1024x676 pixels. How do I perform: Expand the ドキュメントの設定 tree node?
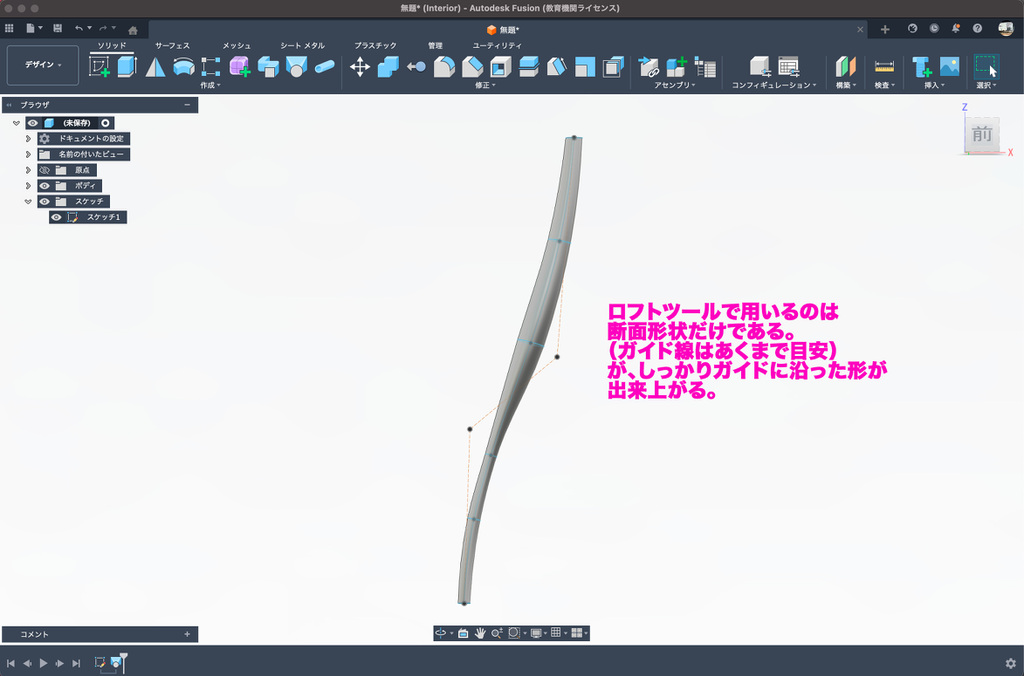click(28, 139)
